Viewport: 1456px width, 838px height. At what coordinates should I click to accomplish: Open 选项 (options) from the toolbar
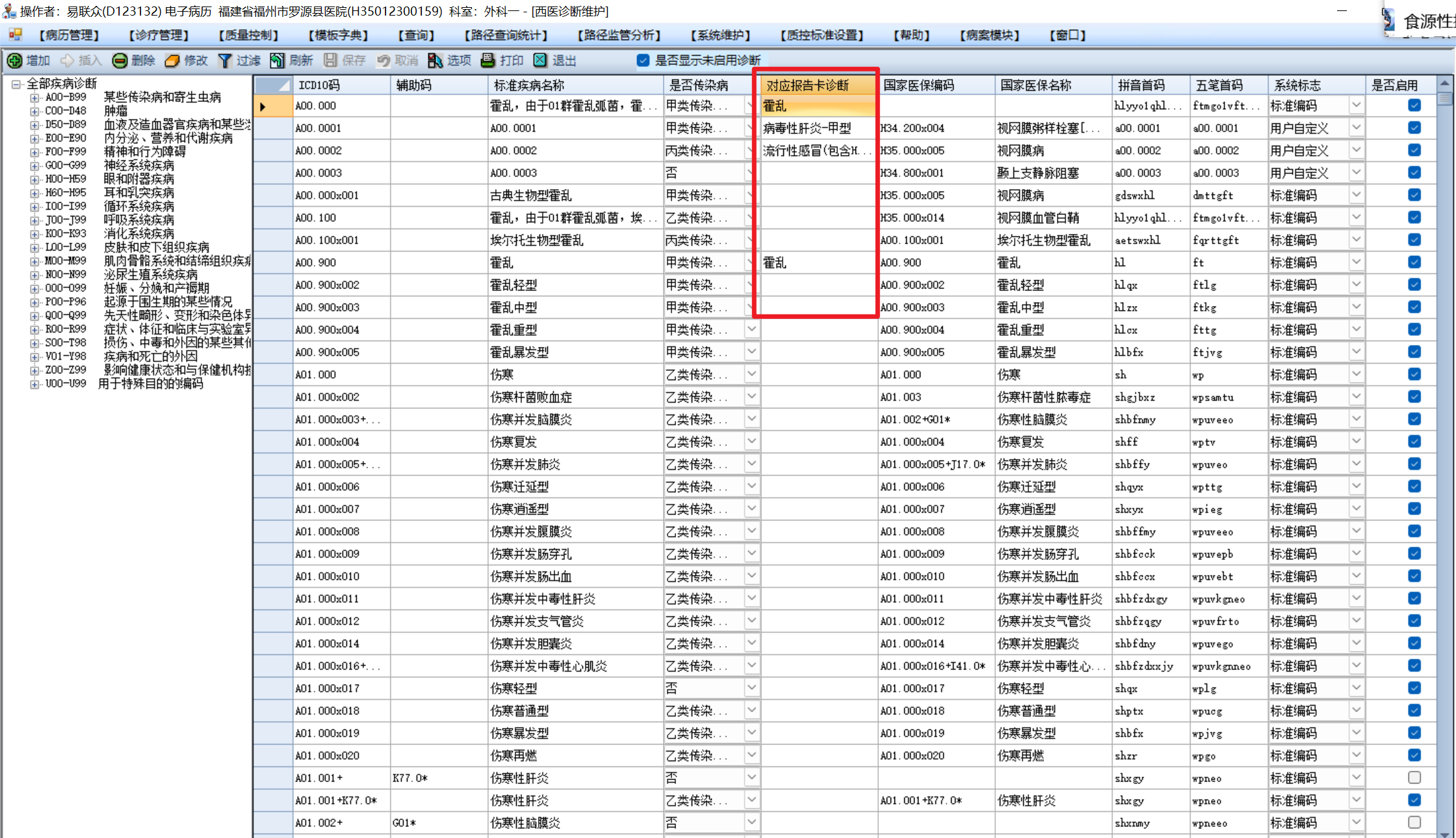click(435, 60)
